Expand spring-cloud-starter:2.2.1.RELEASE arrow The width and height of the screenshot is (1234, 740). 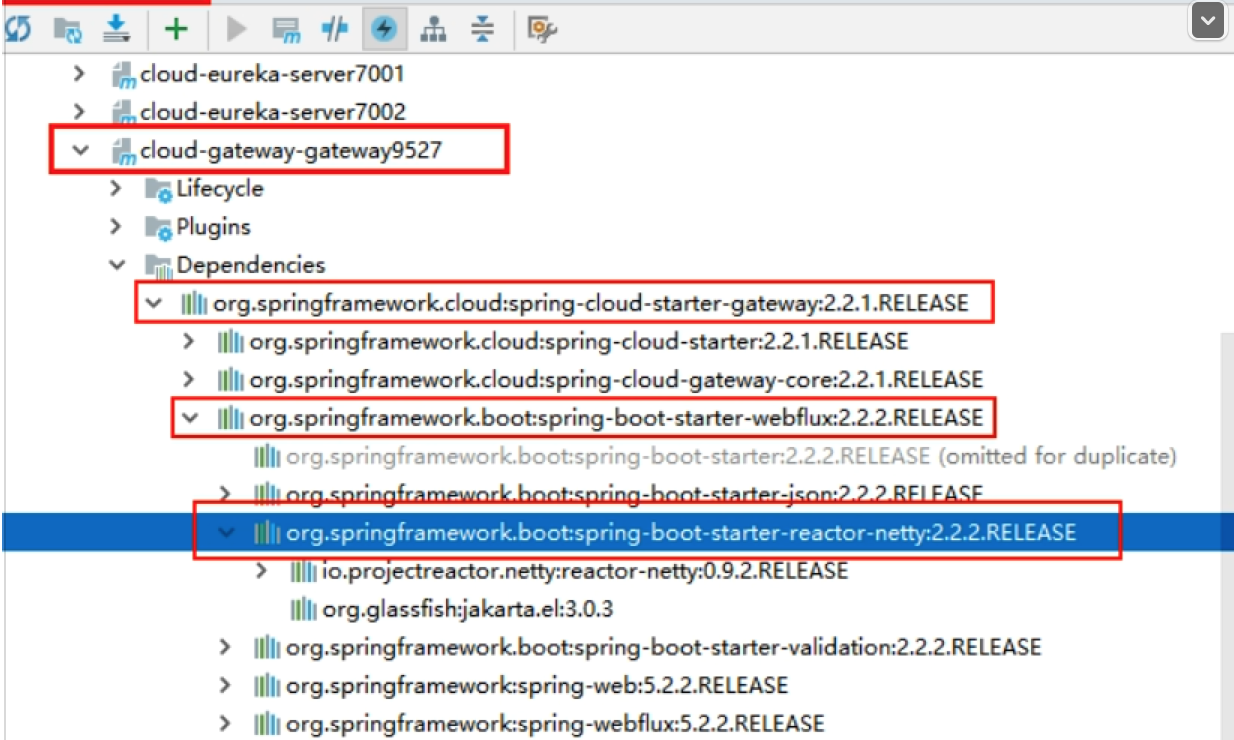[189, 342]
